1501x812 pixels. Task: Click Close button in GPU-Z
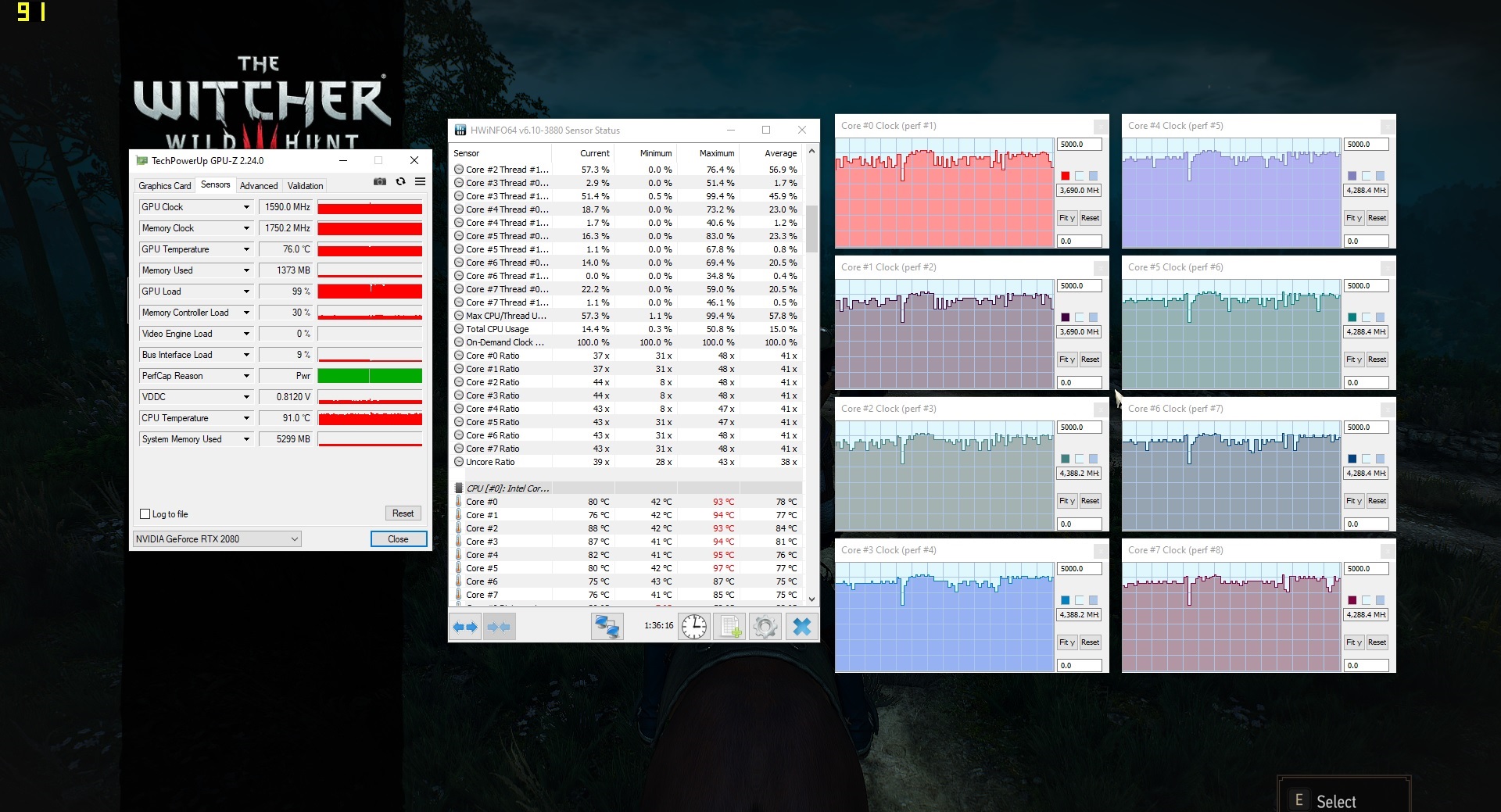point(398,539)
